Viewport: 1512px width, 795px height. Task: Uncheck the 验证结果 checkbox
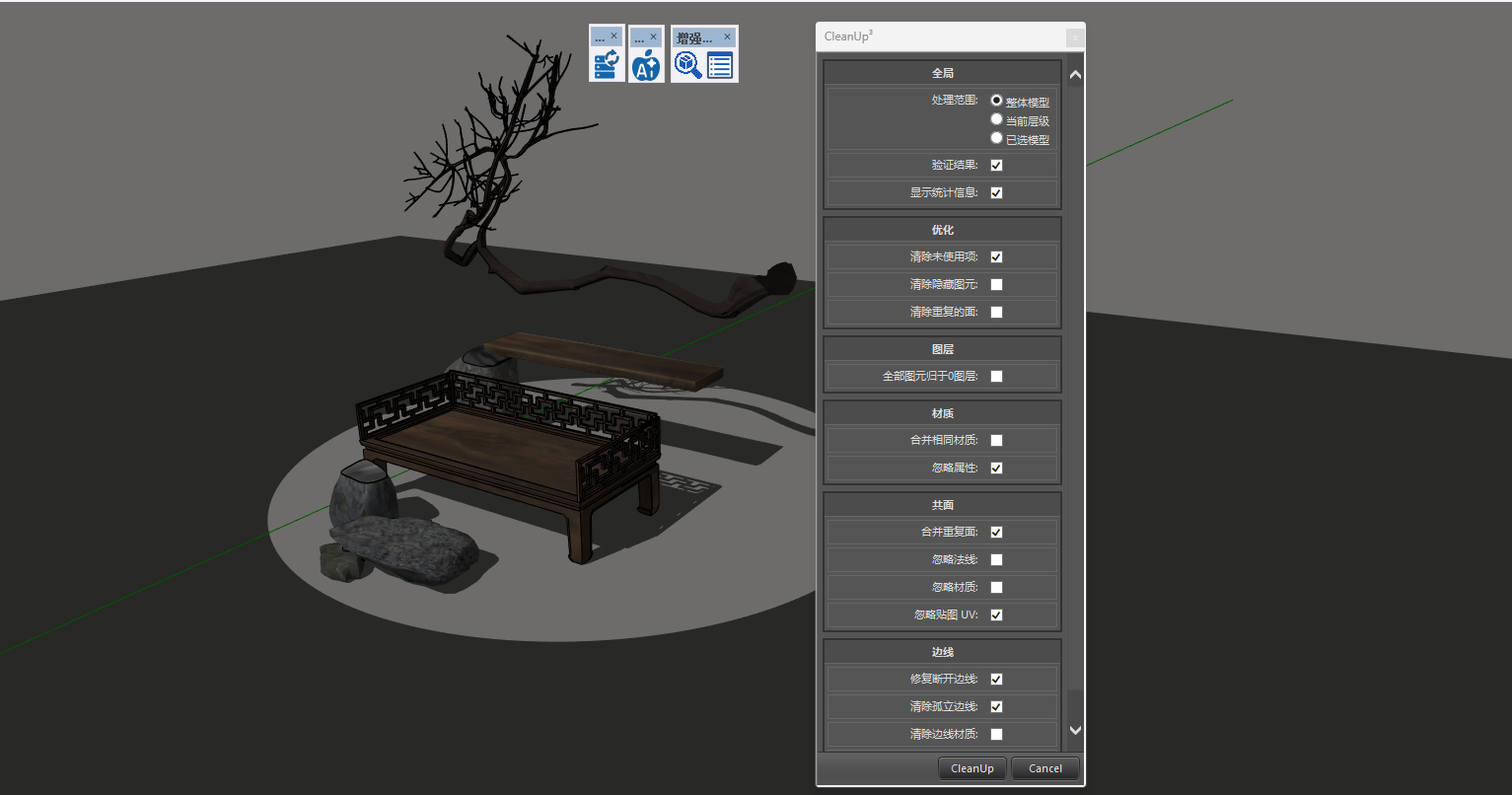(x=996, y=166)
